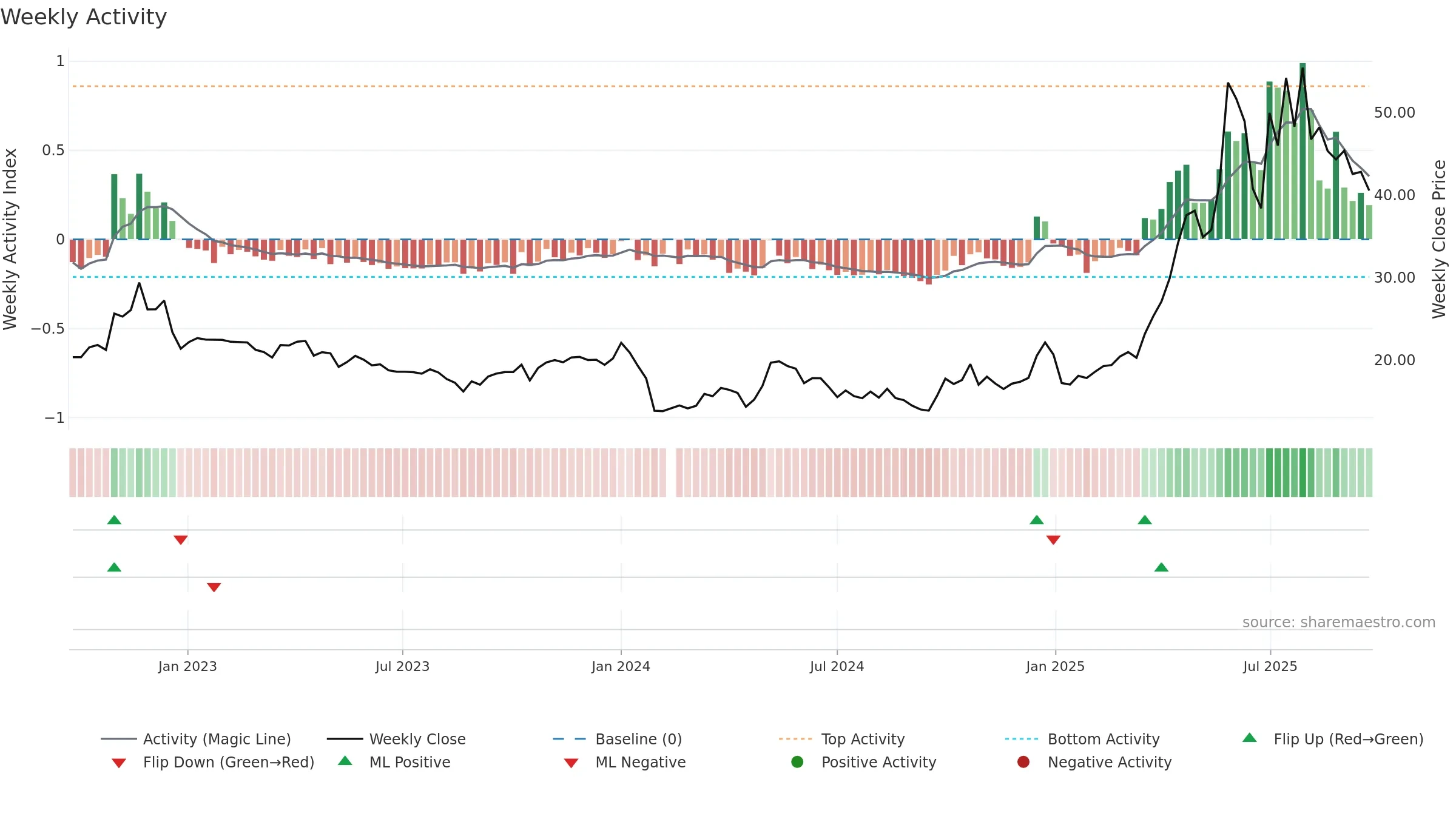Click the Jan 2025 axis label
Screen dimensions: 1456x819
point(1055,666)
